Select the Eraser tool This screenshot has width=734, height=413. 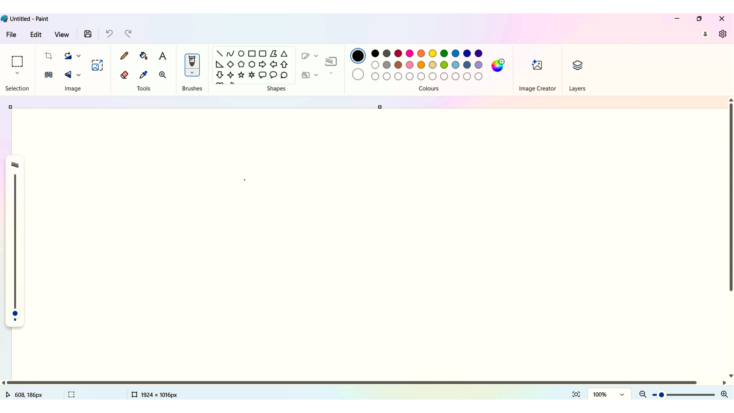tap(124, 74)
